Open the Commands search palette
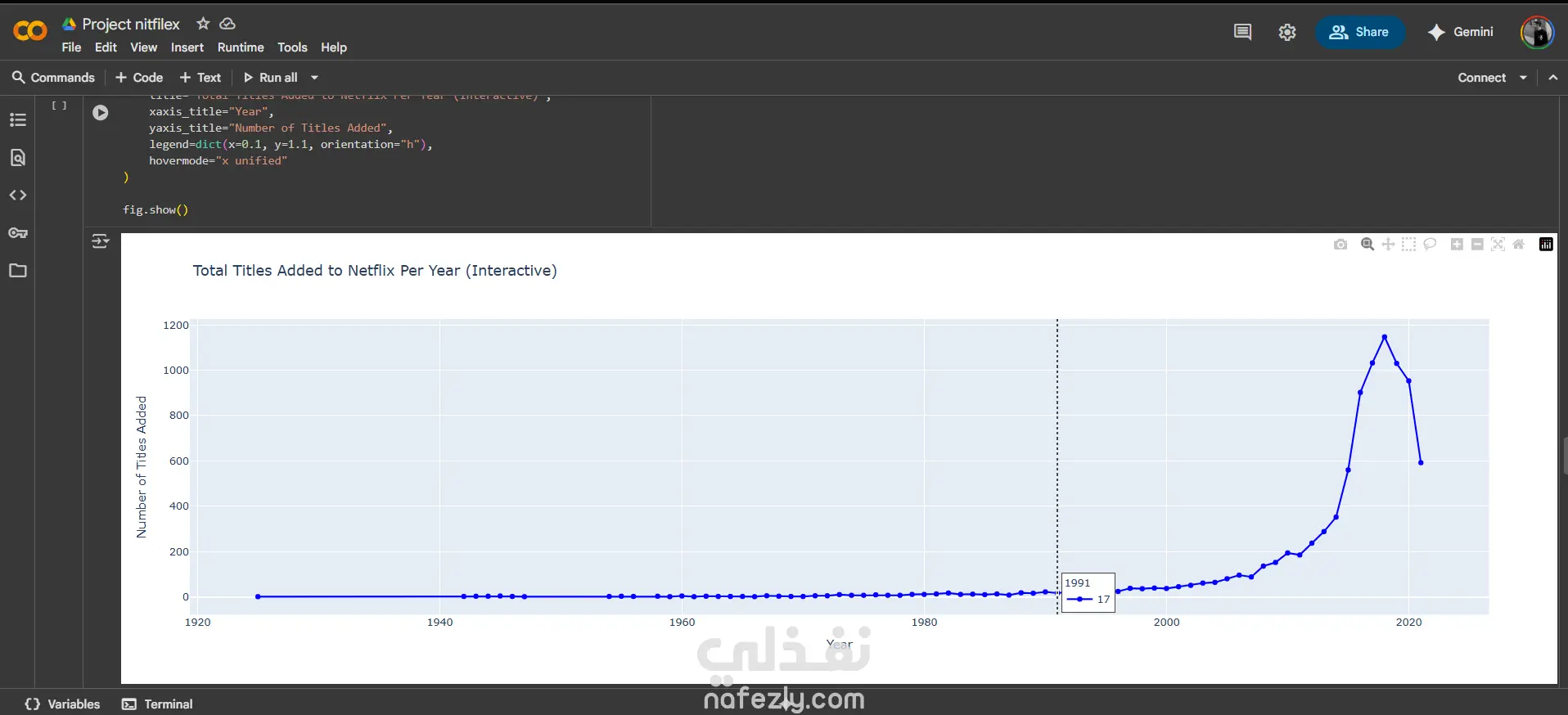This screenshot has width=1568, height=715. 53,78
